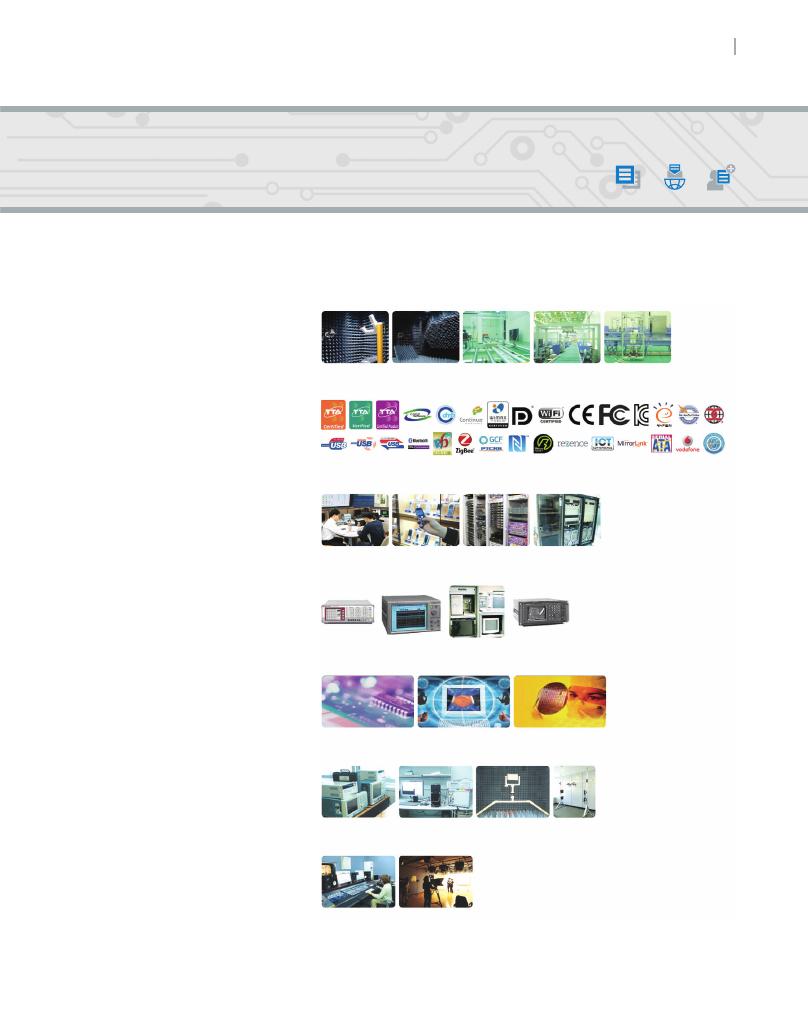Image resolution: width=808 pixels, height=1020 pixels.
Task: Open the photo of two men at table
Action: 355,520
